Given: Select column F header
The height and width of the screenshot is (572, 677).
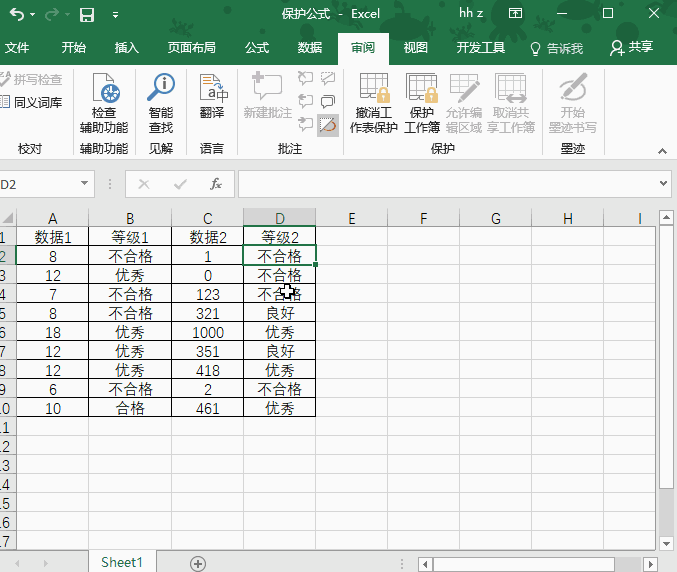Looking at the screenshot, I should (424, 218).
